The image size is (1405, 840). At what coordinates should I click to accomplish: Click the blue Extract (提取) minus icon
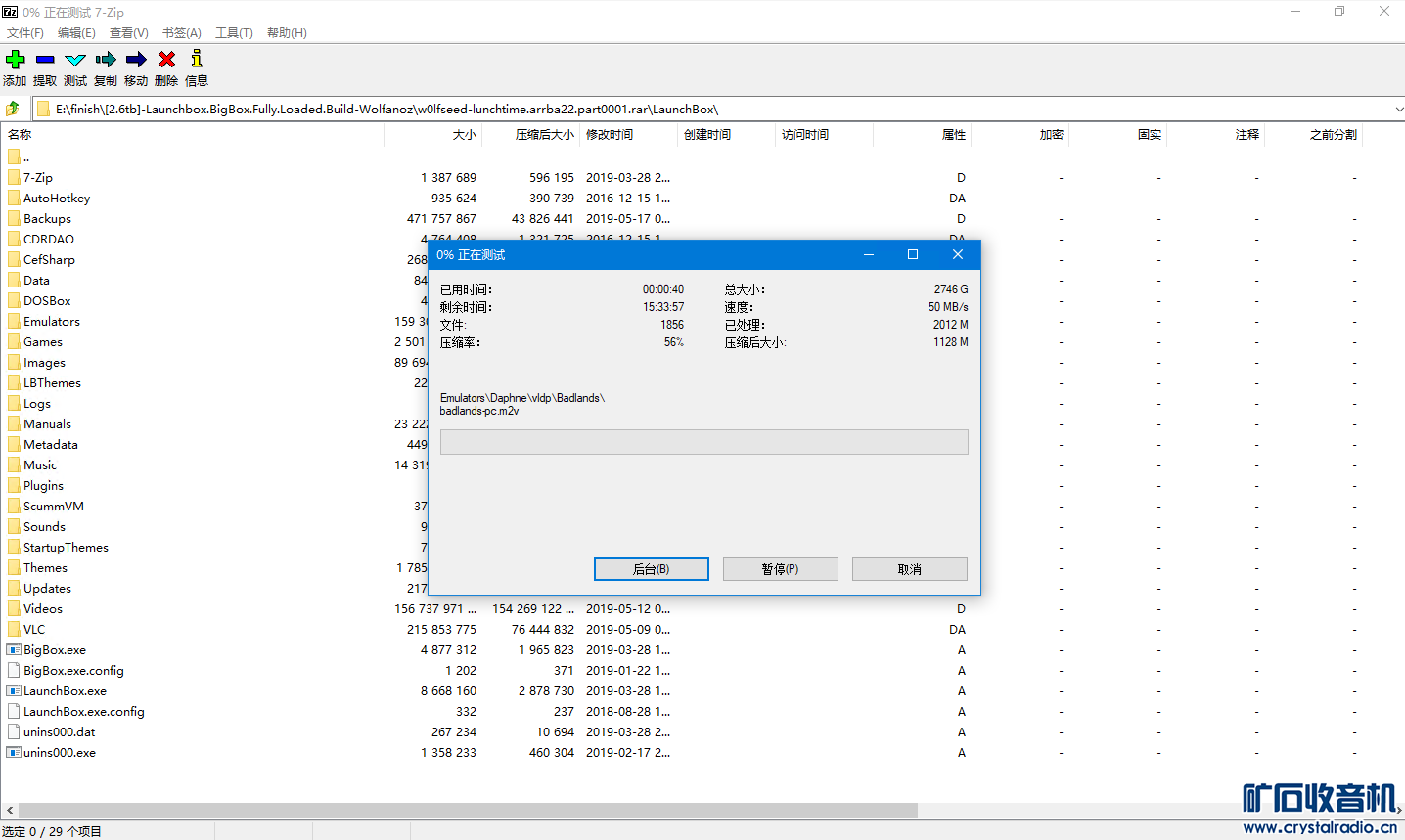(x=45, y=60)
